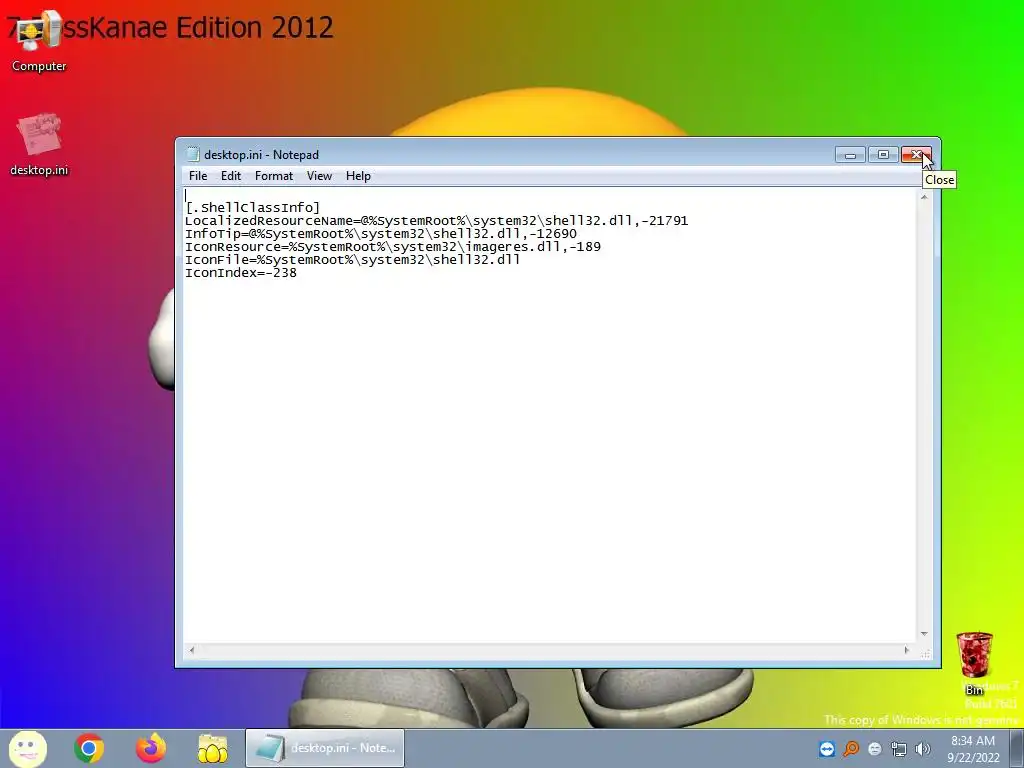1024x768 pixels.
Task: Click the Notepad title bar icon
Action: (x=193, y=155)
